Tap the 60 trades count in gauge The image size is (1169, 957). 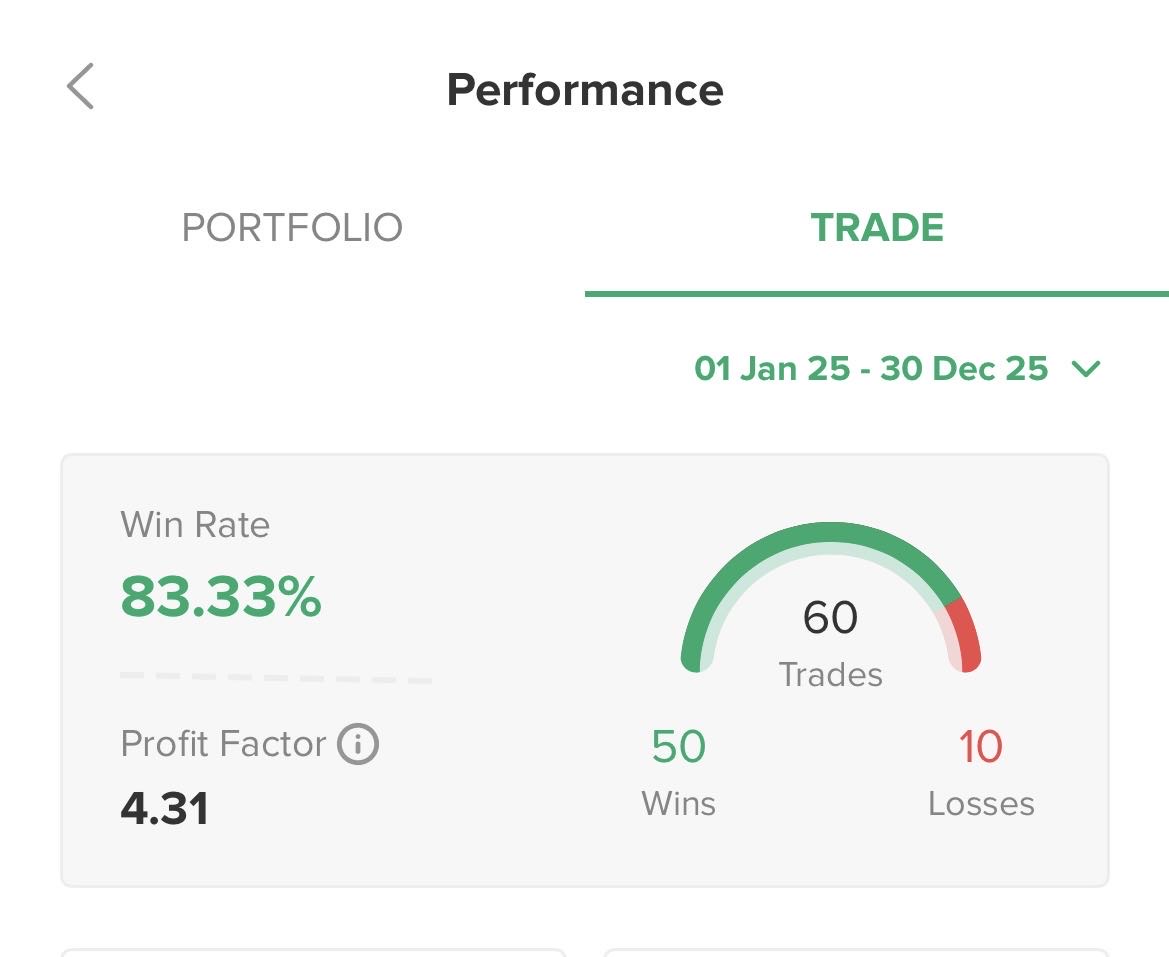[830, 617]
